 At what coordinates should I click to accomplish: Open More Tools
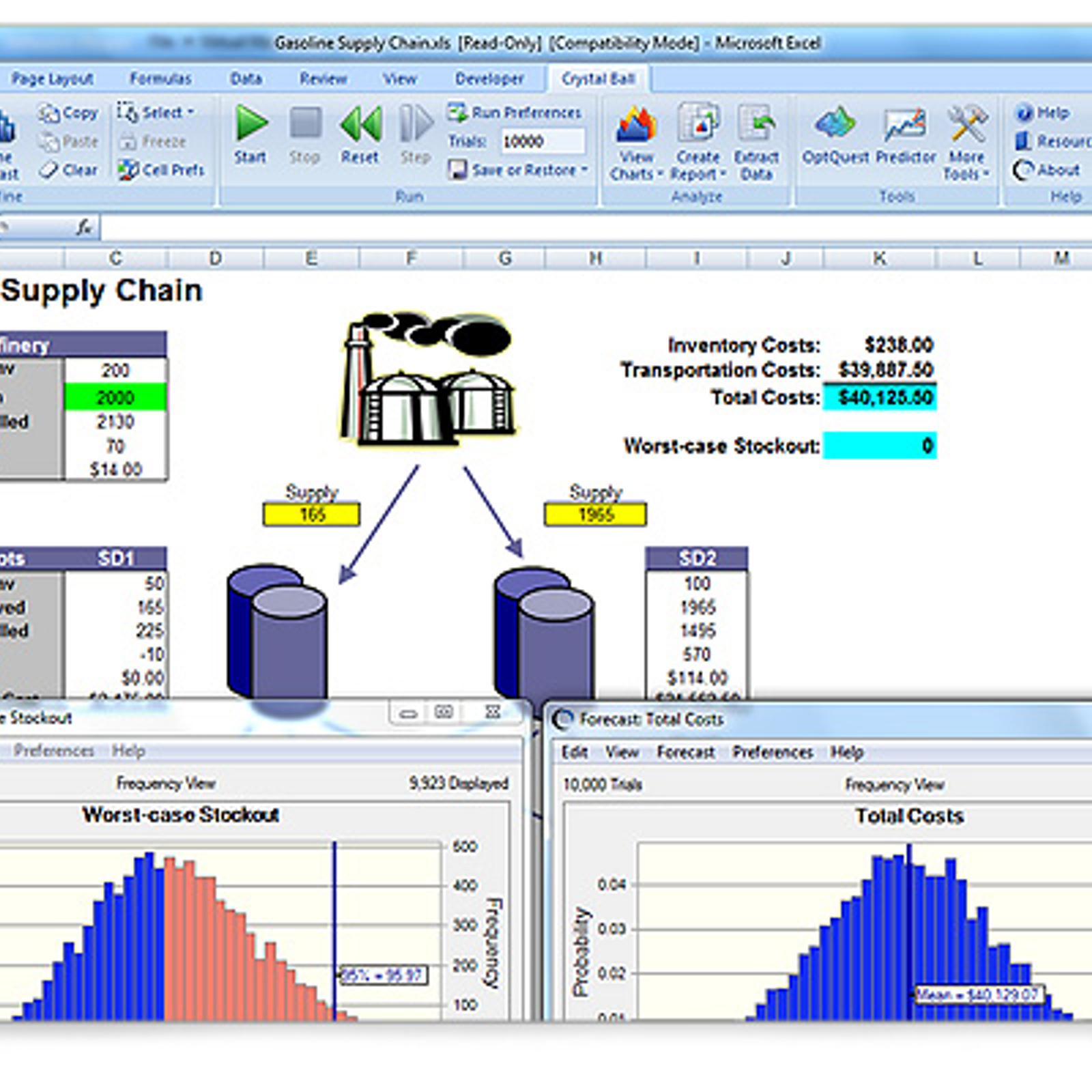966,143
